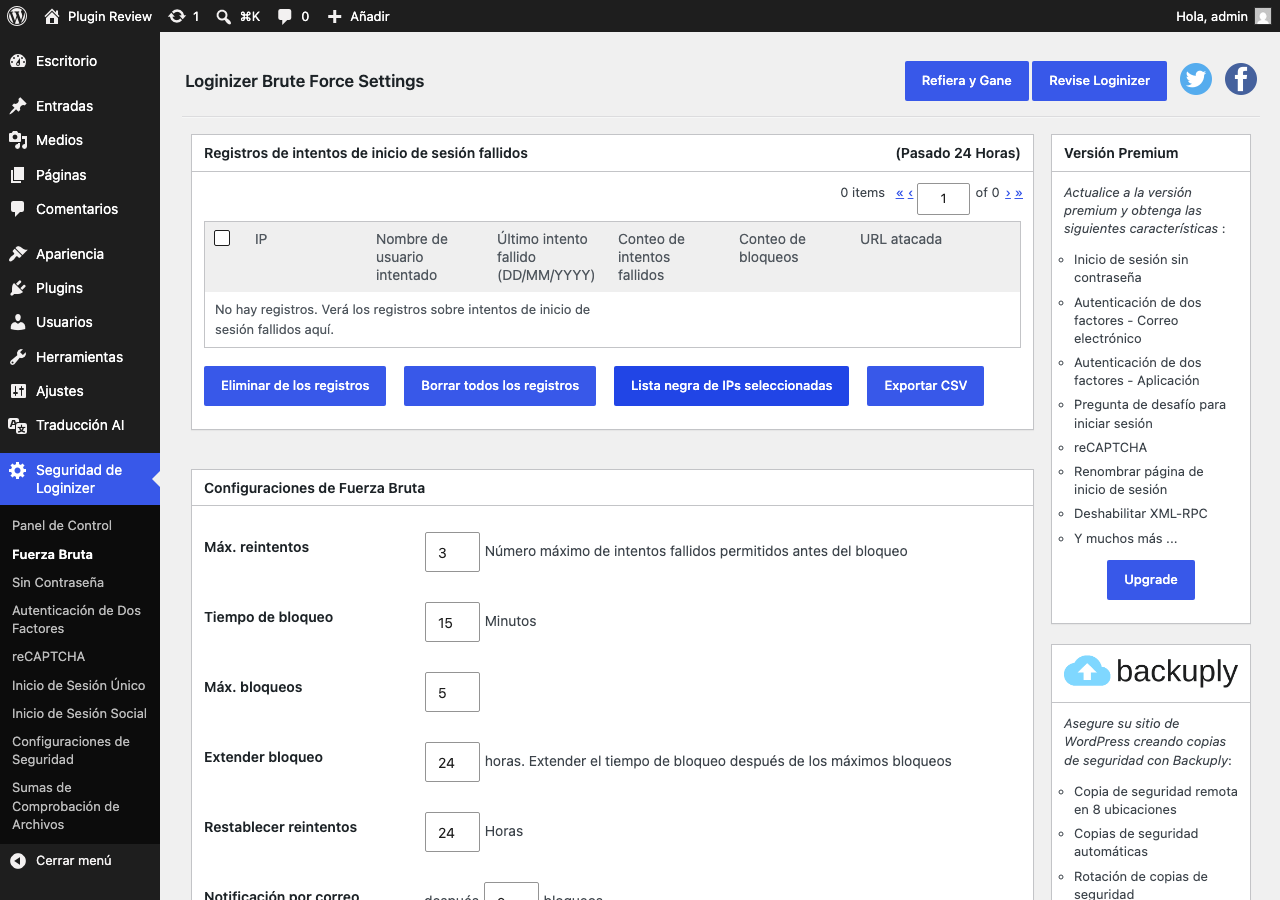The image size is (1280, 900).
Task: Click the Tiempo de bloqueo input field
Action: [452, 622]
